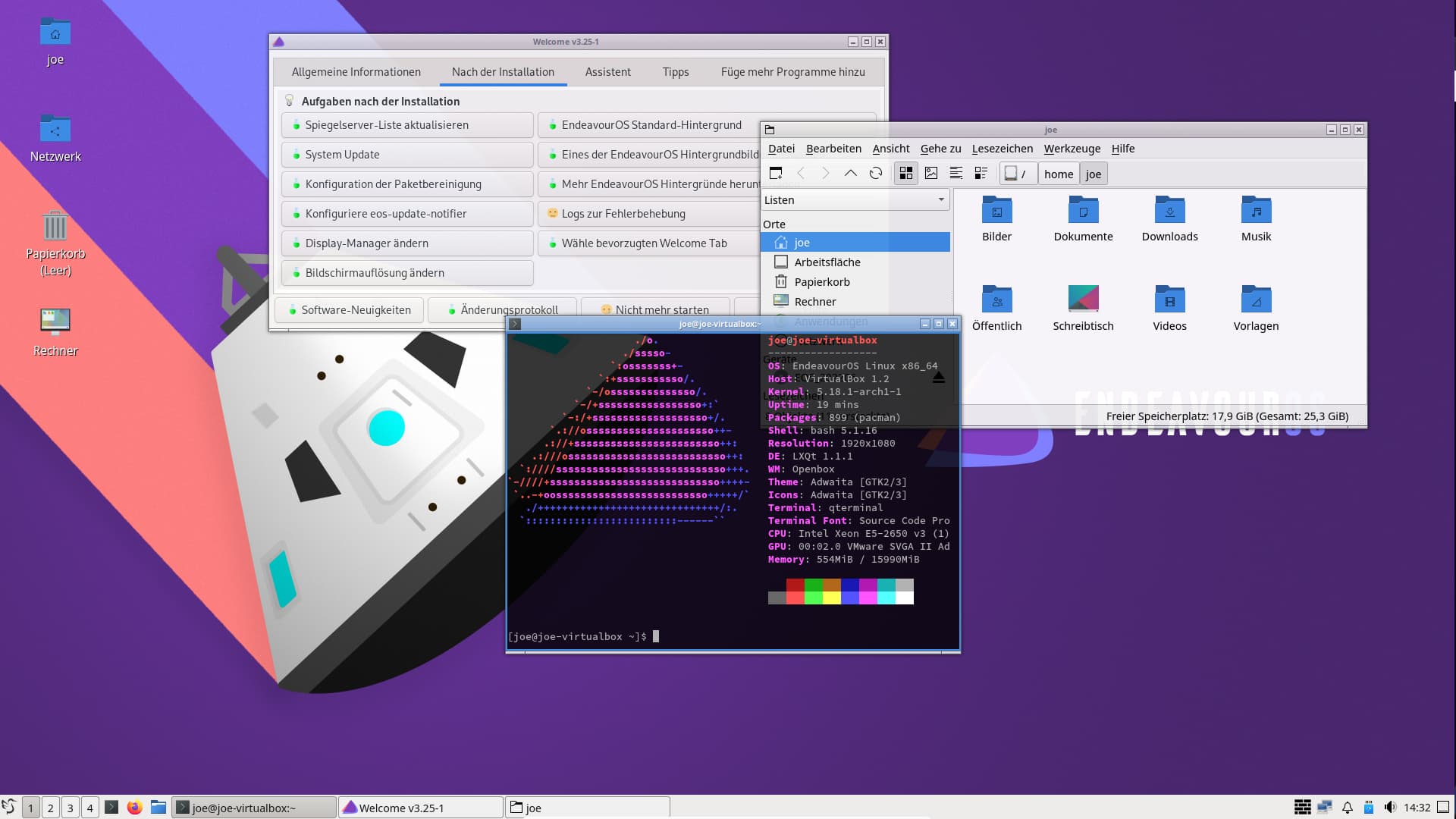
Task: Switch to Füge mehr Programme hinzu tab
Action: point(792,72)
